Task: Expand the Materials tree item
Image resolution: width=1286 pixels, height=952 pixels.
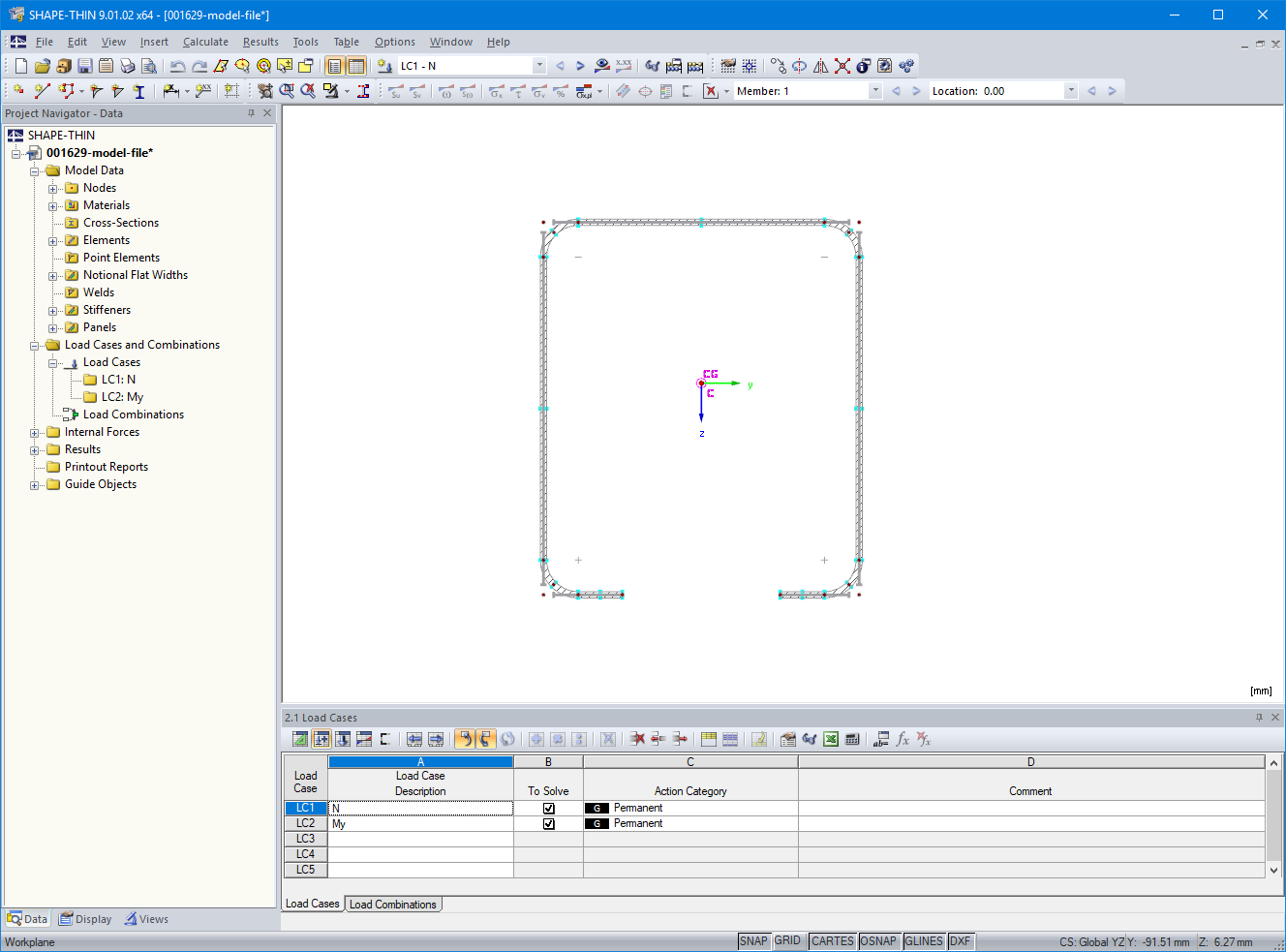Action: coord(53,206)
